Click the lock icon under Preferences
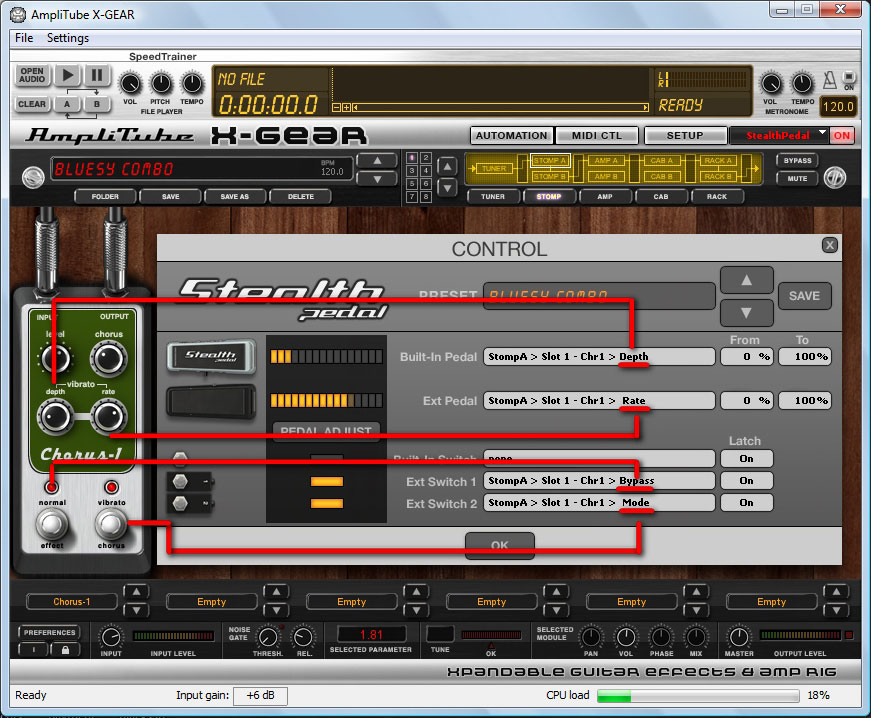The image size is (871, 718). [x=66, y=649]
